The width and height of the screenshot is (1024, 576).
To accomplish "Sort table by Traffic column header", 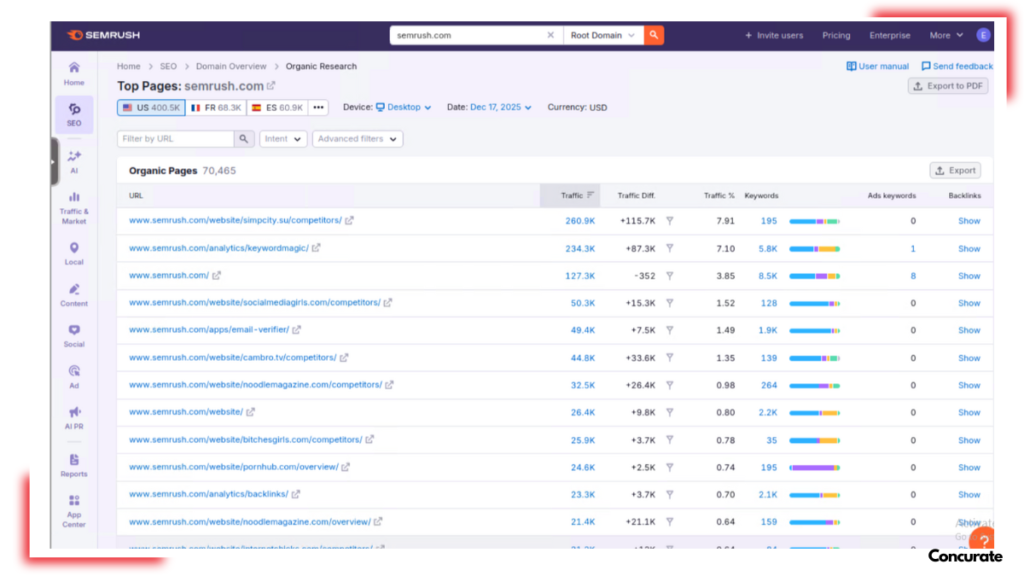I will (x=572, y=195).
